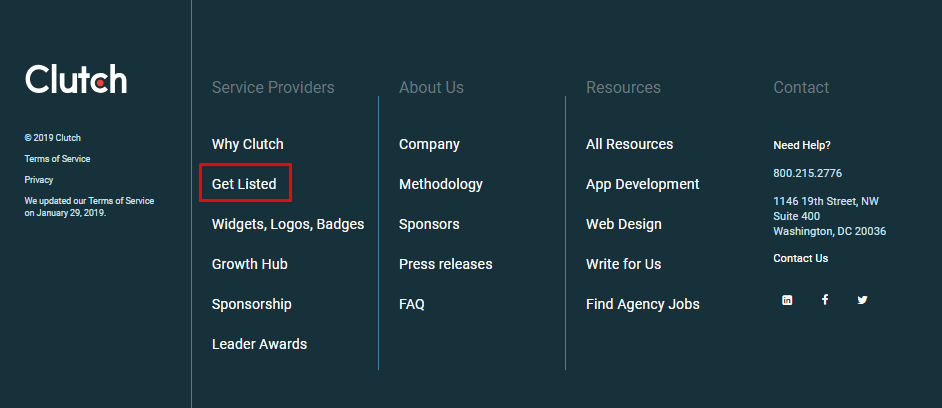Image resolution: width=942 pixels, height=408 pixels.
Task: Visit the Growth Hub link
Action: pyautogui.click(x=249, y=264)
